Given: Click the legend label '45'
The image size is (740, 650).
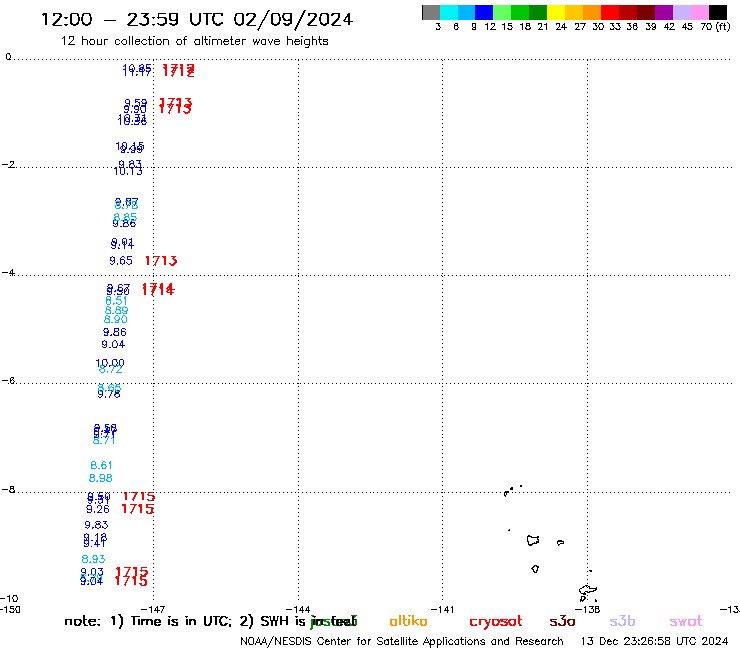Looking at the screenshot, I should [x=687, y=27].
